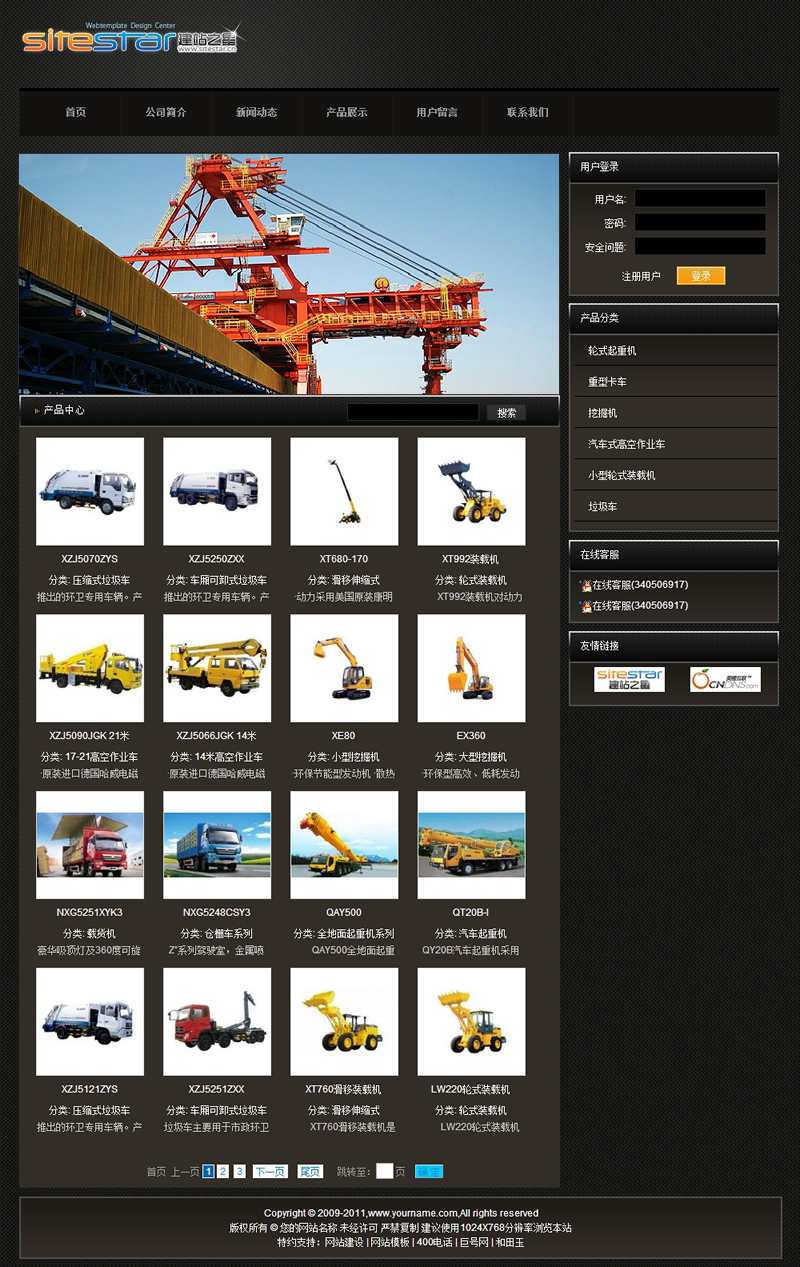Click the first online customer service icon

point(586,585)
